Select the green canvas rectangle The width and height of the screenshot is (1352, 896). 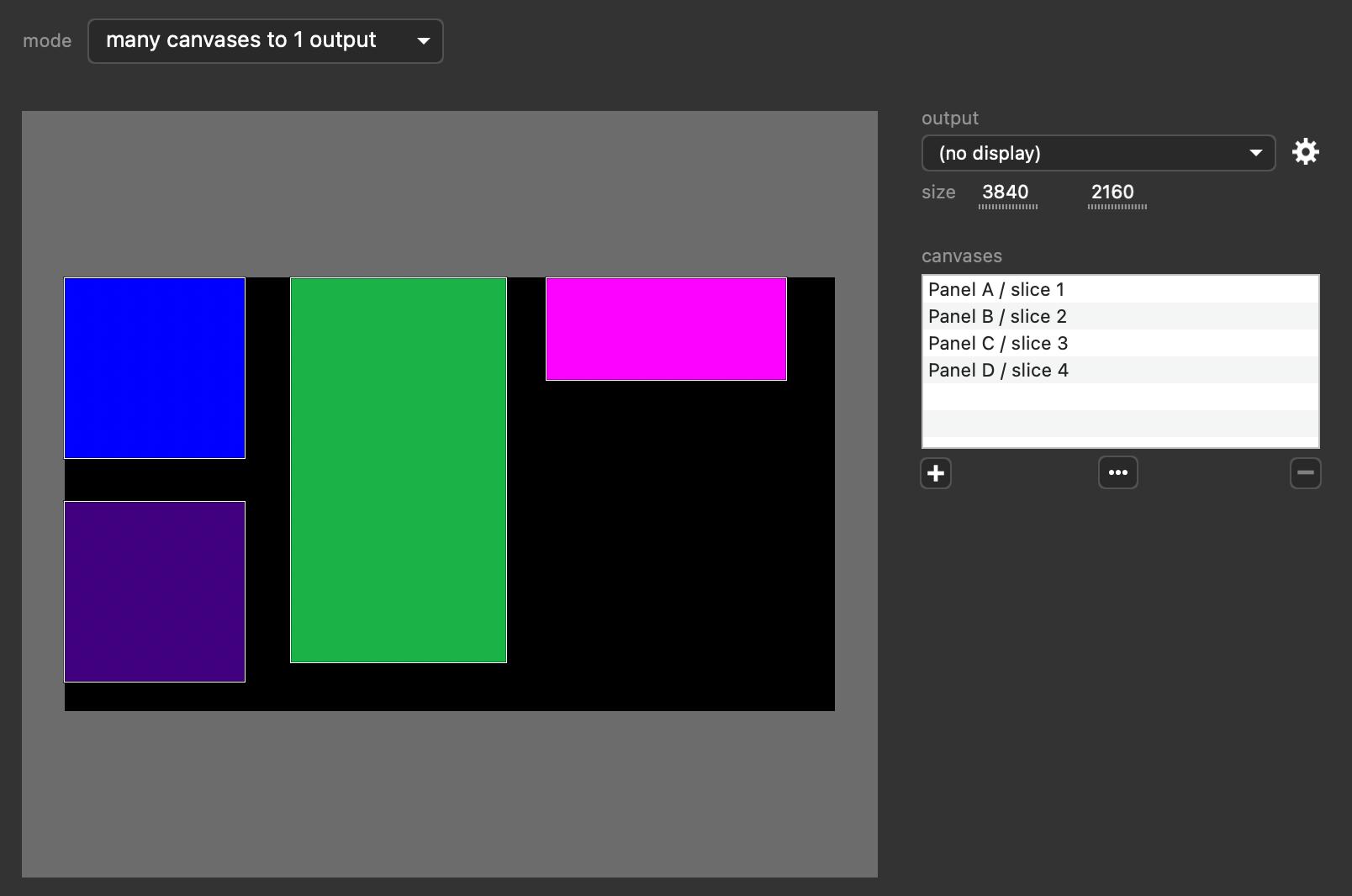(399, 470)
